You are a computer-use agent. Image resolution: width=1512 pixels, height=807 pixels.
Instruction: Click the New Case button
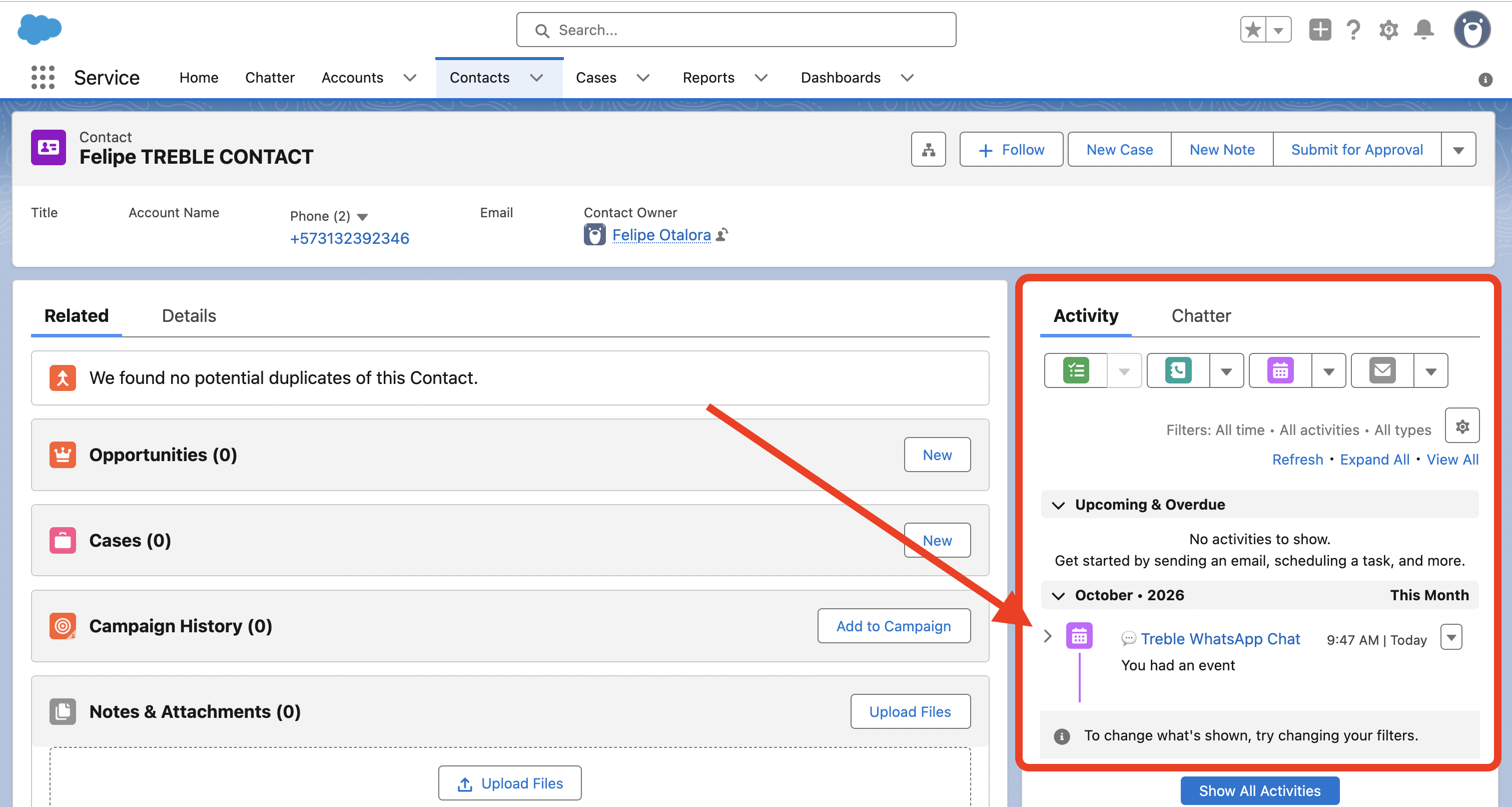[1119, 149]
